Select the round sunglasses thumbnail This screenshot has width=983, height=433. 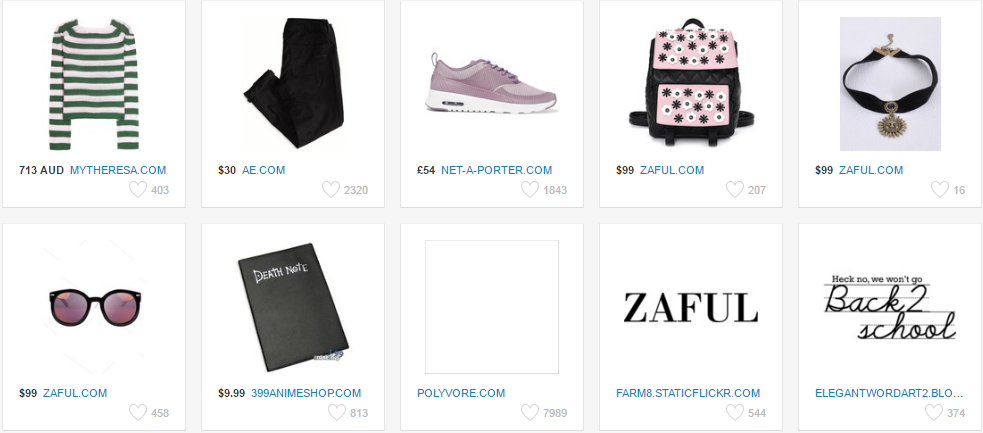(x=94, y=307)
